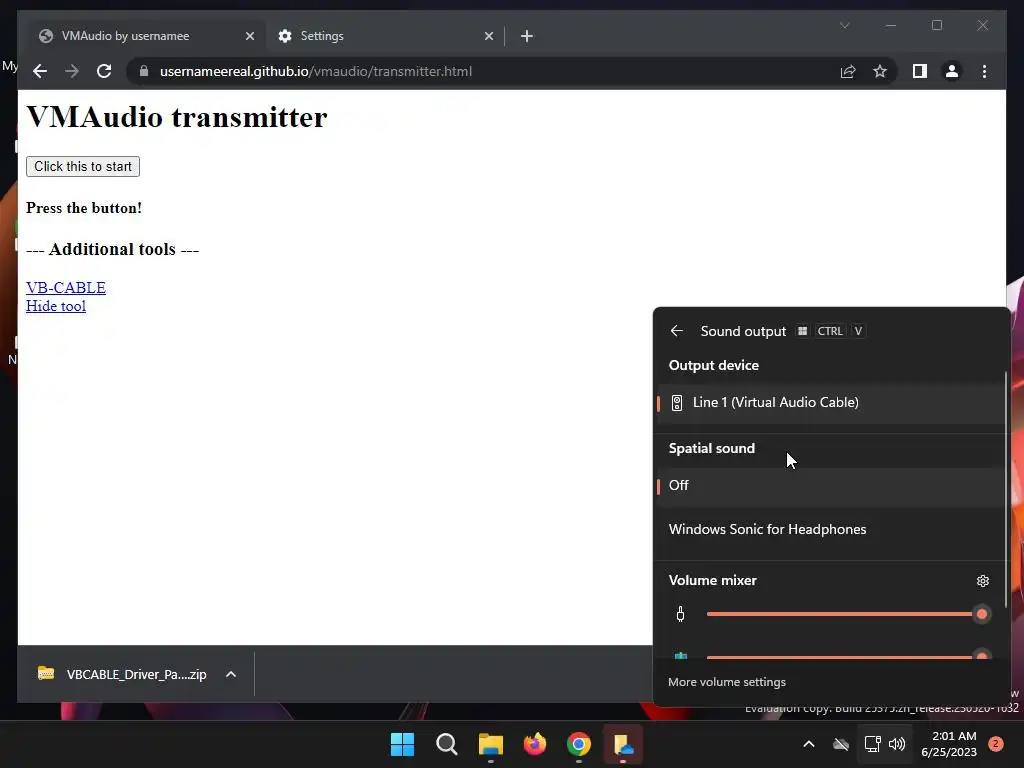The image size is (1024, 768).
Task: Select Line 1 (Virtual Audio Cable) output
Action: (x=829, y=403)
